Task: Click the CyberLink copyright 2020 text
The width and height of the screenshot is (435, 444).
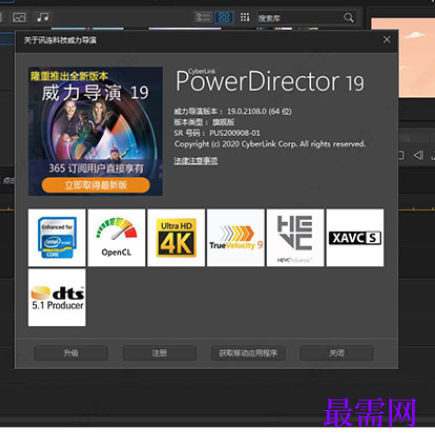Action: (270, 144)
